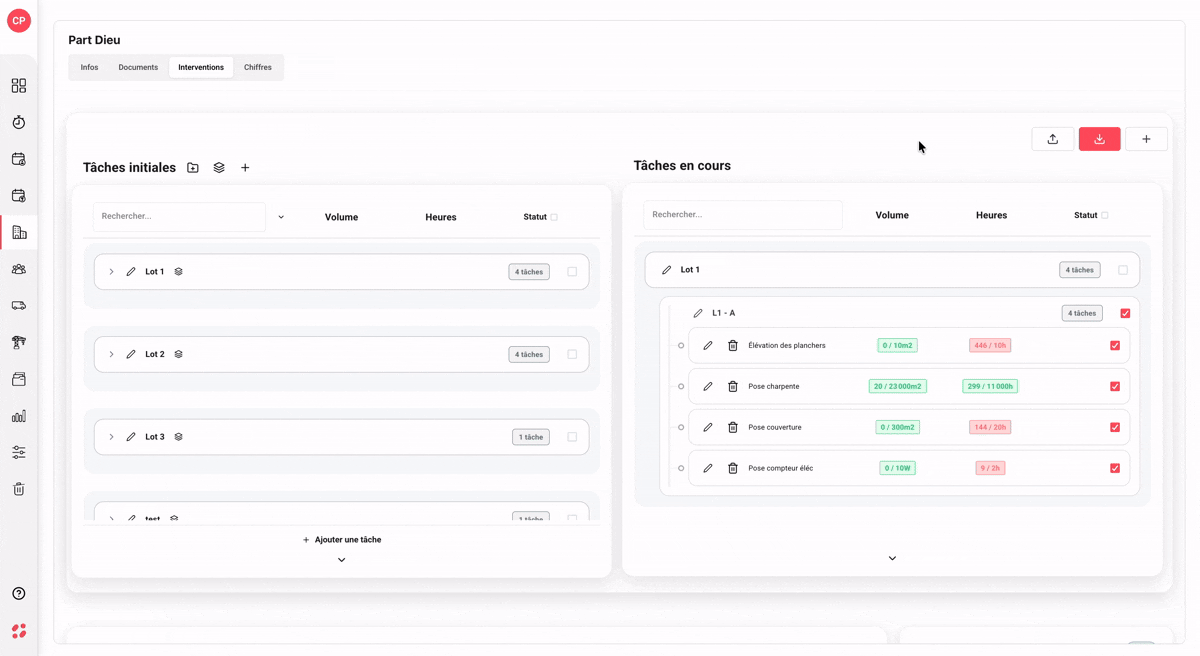Toggle Statut checkbox in Tâches en cours header

[x=1105, y=215]
